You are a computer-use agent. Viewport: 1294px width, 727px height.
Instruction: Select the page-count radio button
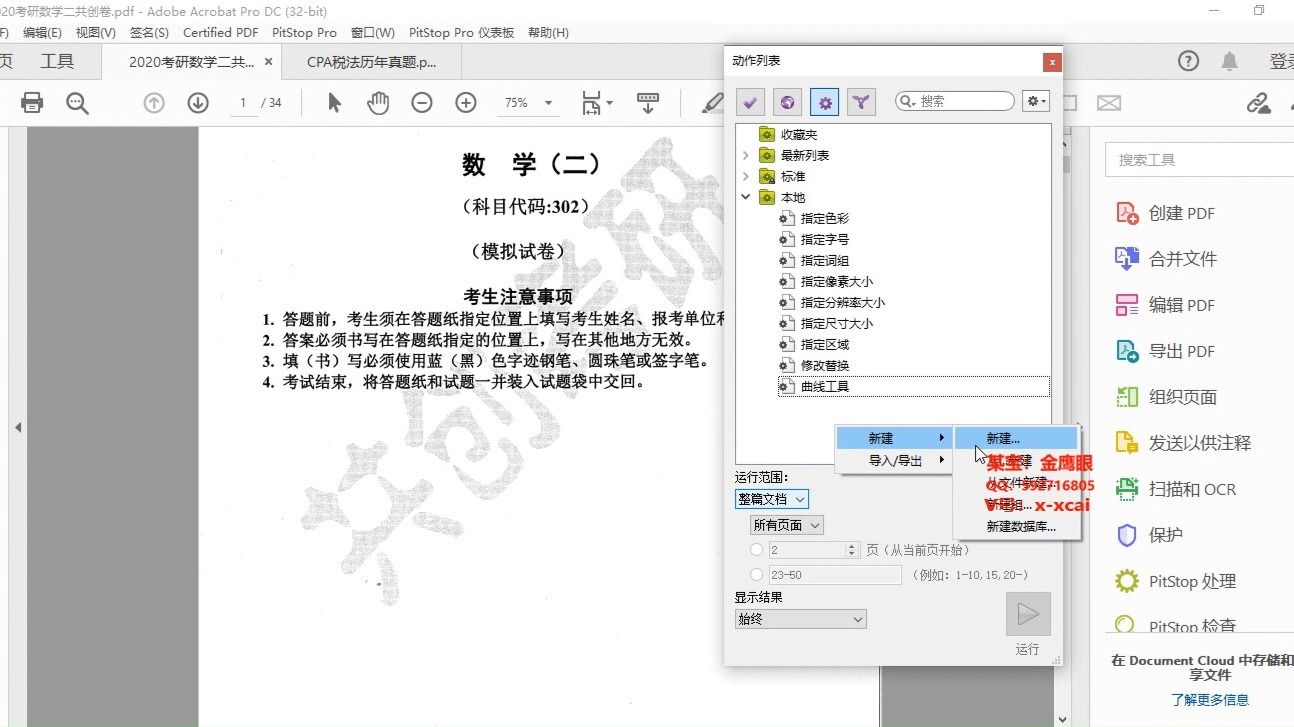756,548
